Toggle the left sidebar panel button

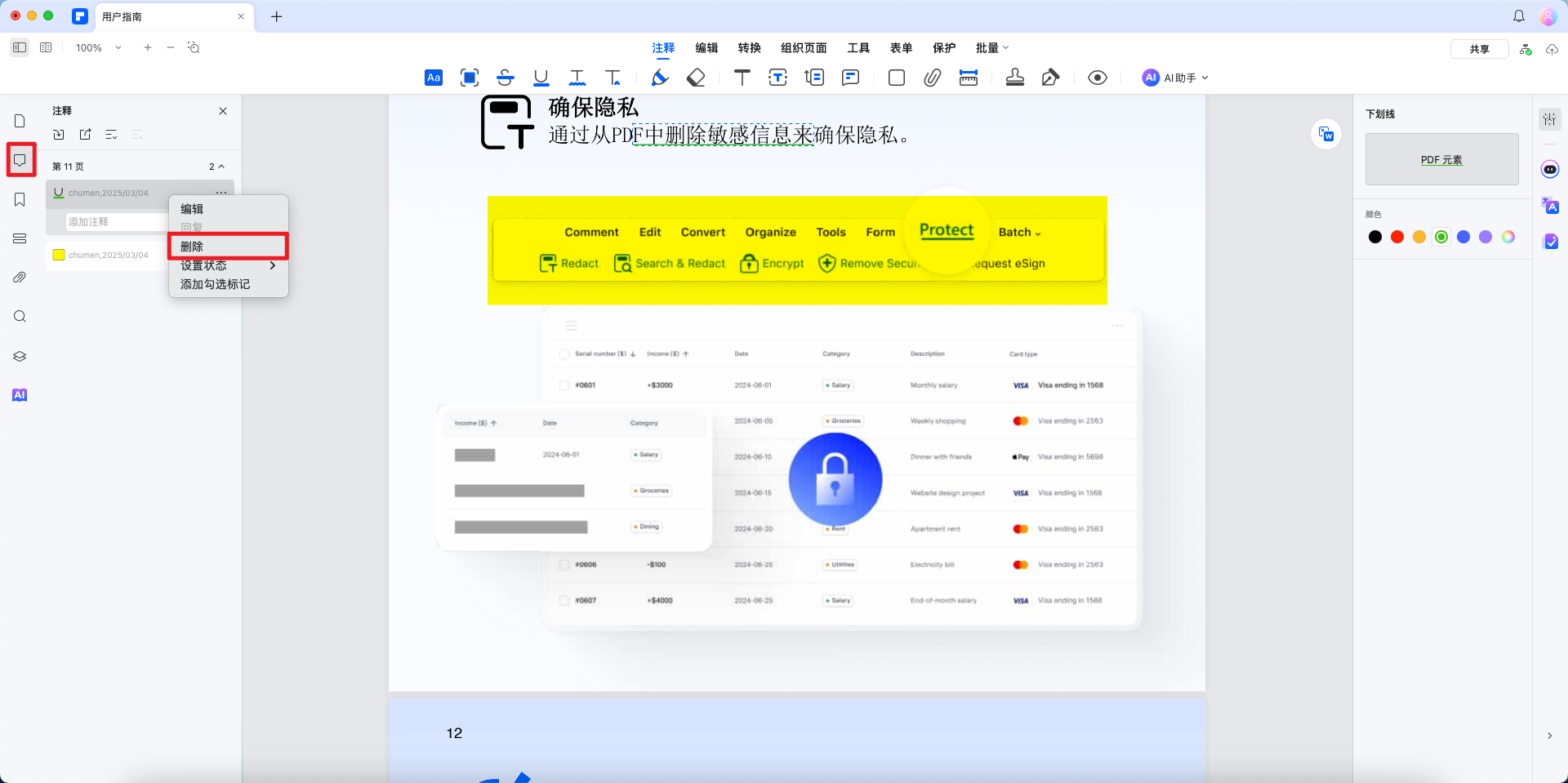20,47
